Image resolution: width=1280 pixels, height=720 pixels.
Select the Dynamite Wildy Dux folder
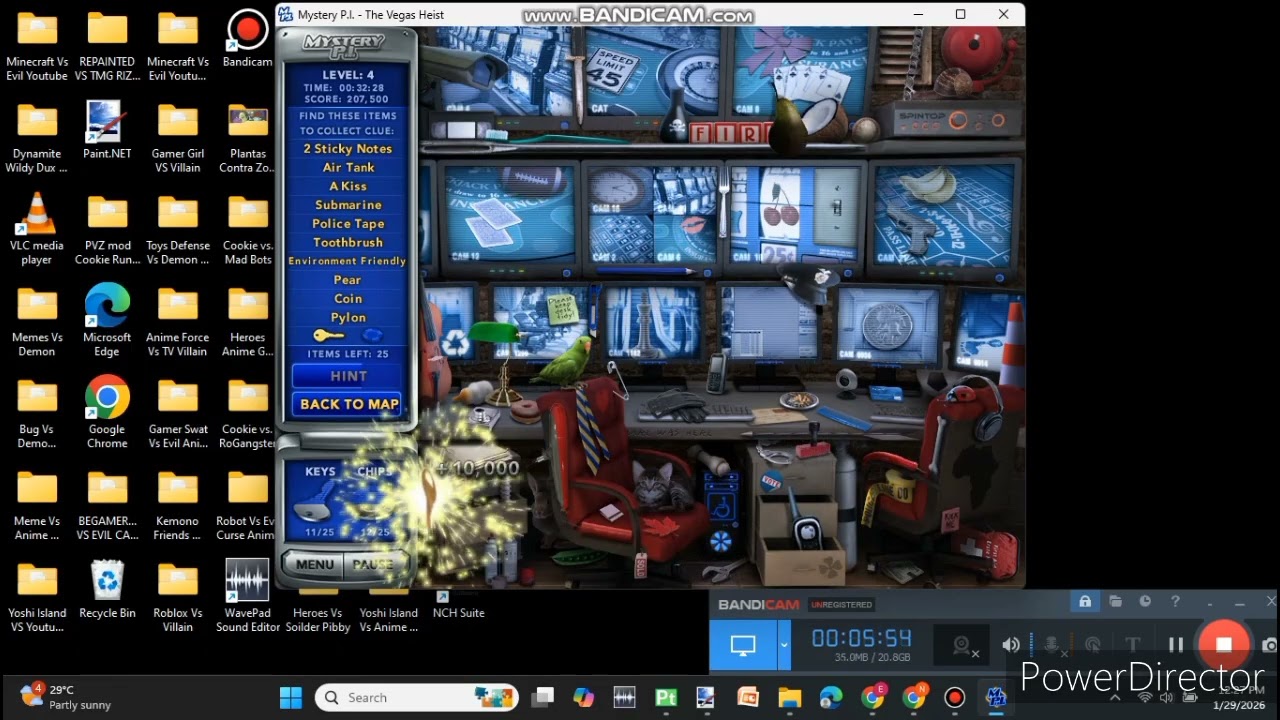[37, 137]
